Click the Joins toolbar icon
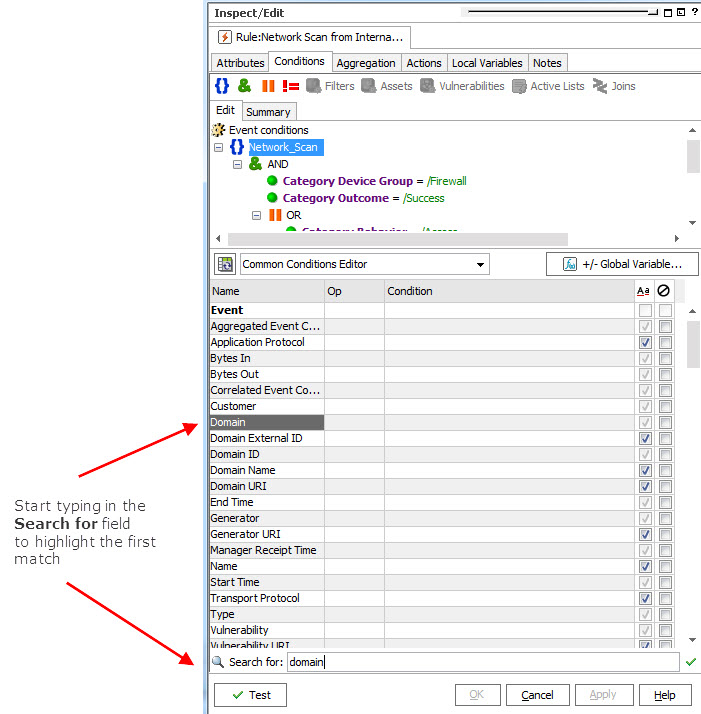The width and height of the screenshot is (701, 714). (614, 86)
